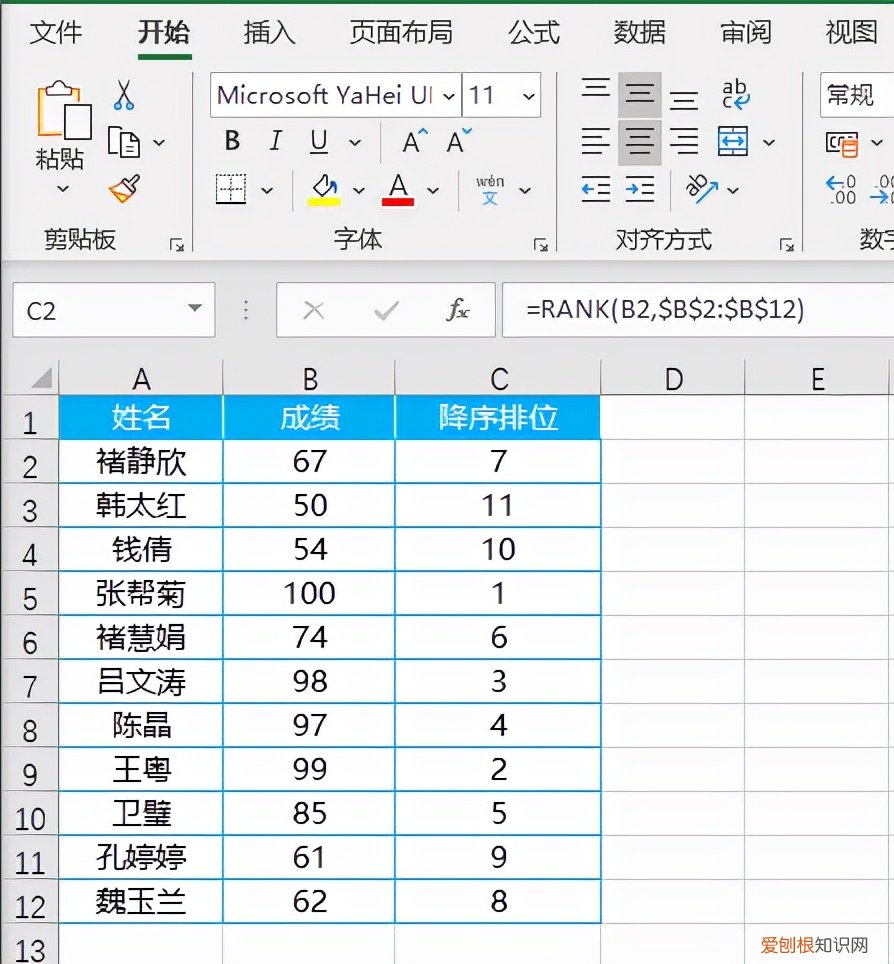Switch to 页面布局 tab
Image resolution: width=894 pixels, height=964 pixels.
[401, 33]
